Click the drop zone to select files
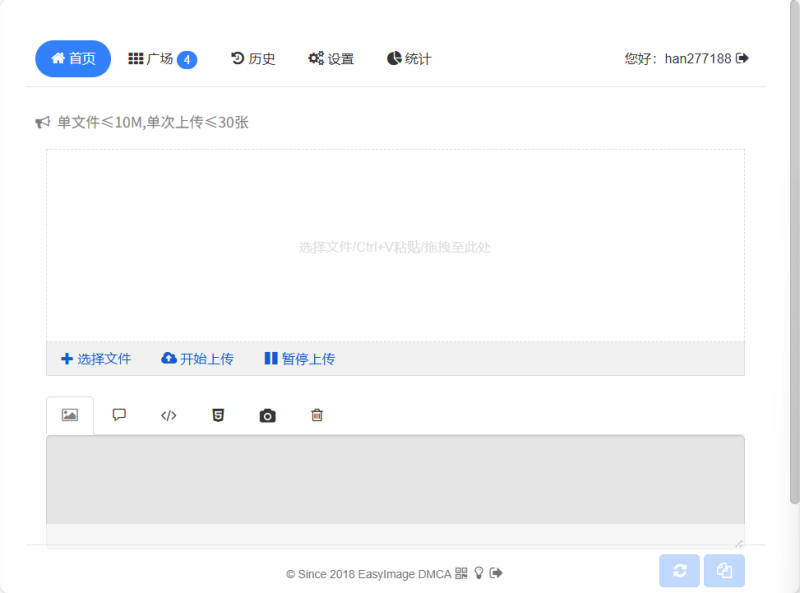 tap(395, 246)
